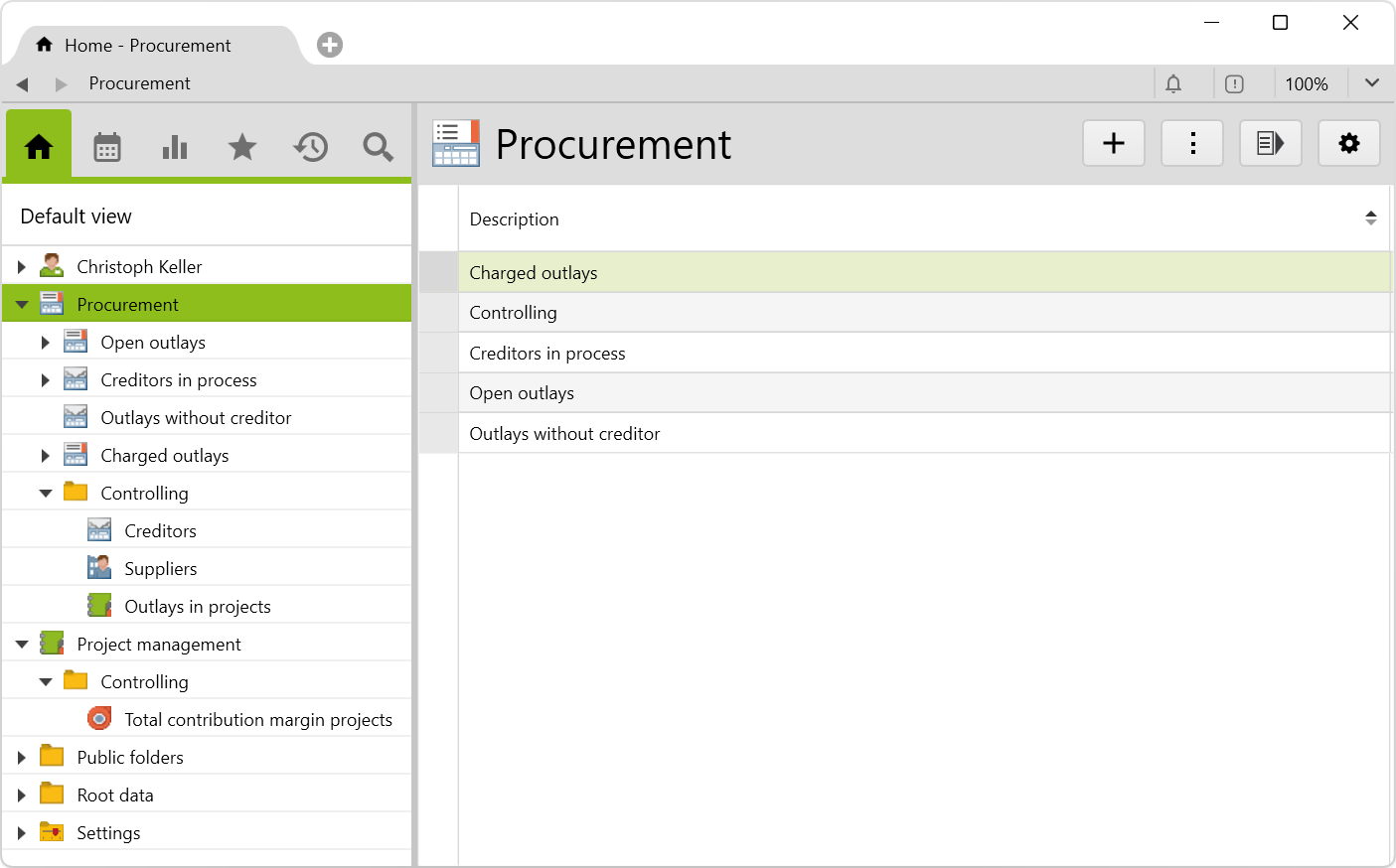
Task: Open the calendar view in sidebar
Action: click(x=107, y=147)
